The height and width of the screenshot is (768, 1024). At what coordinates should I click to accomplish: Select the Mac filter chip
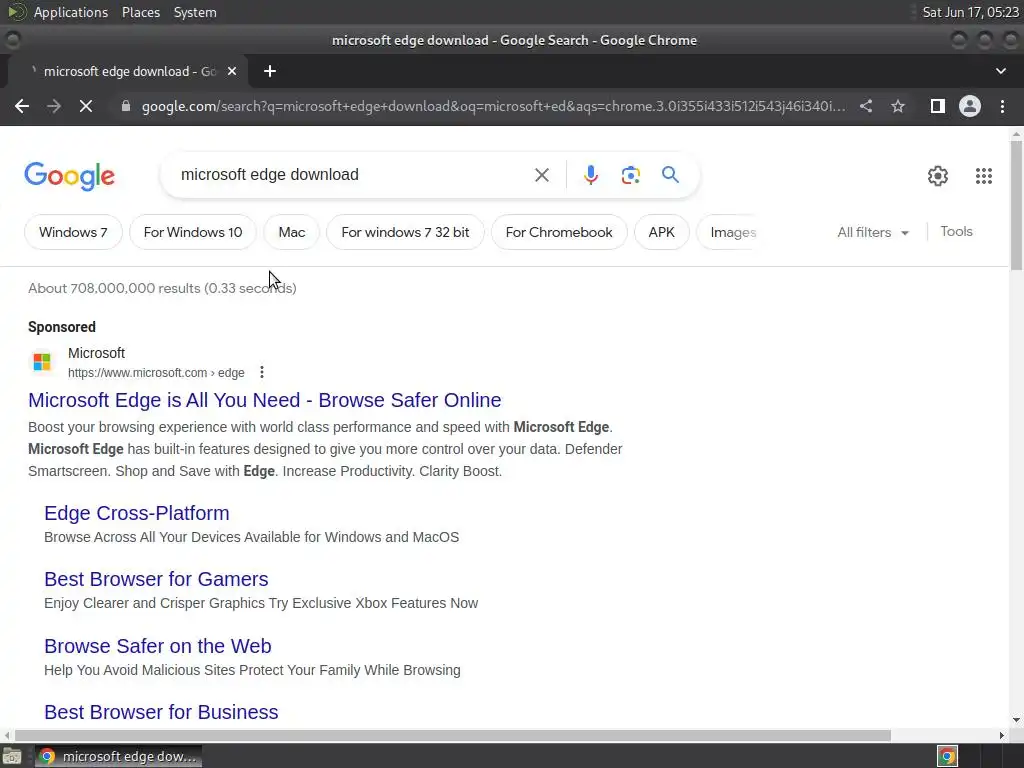pos(291,232)
